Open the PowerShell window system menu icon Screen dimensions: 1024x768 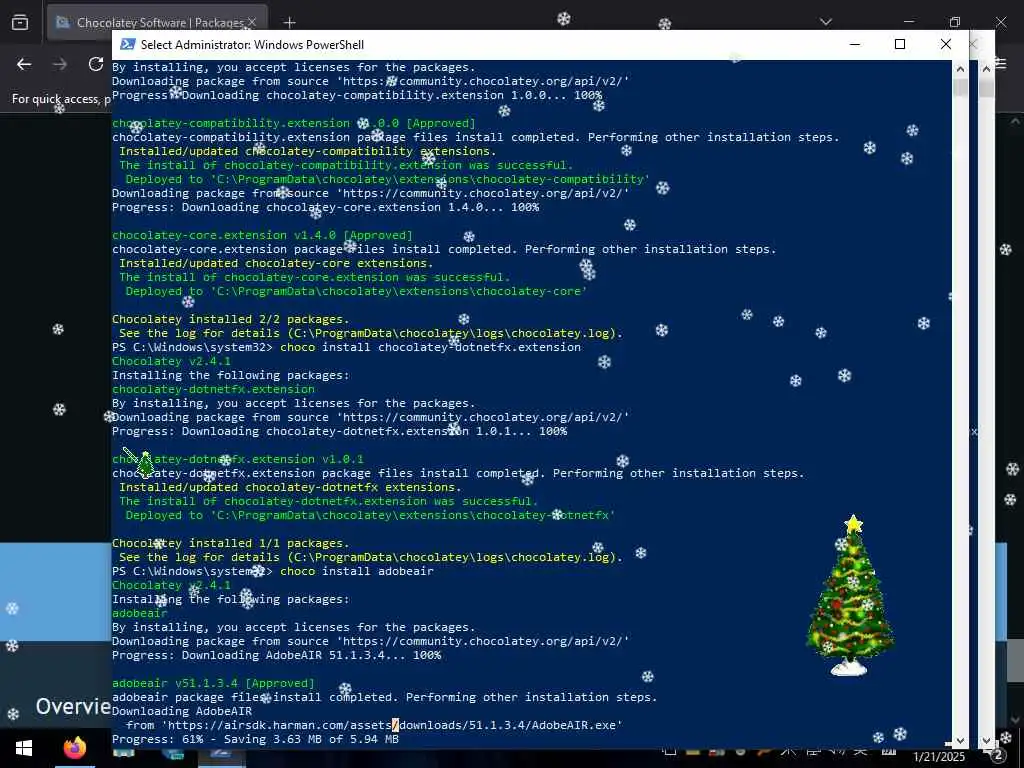click(x=128, y=44)
